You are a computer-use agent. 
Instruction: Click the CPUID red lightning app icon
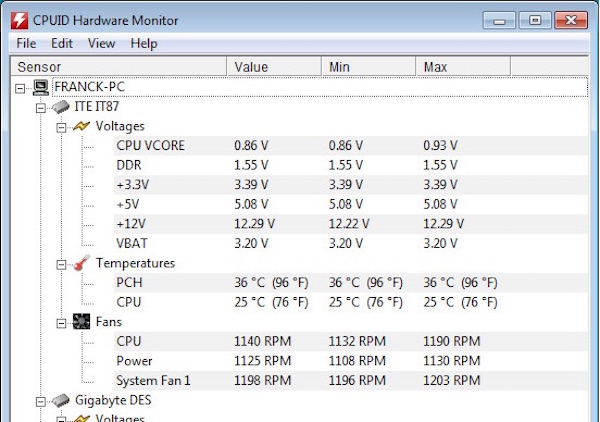click(x=18, y=20)
